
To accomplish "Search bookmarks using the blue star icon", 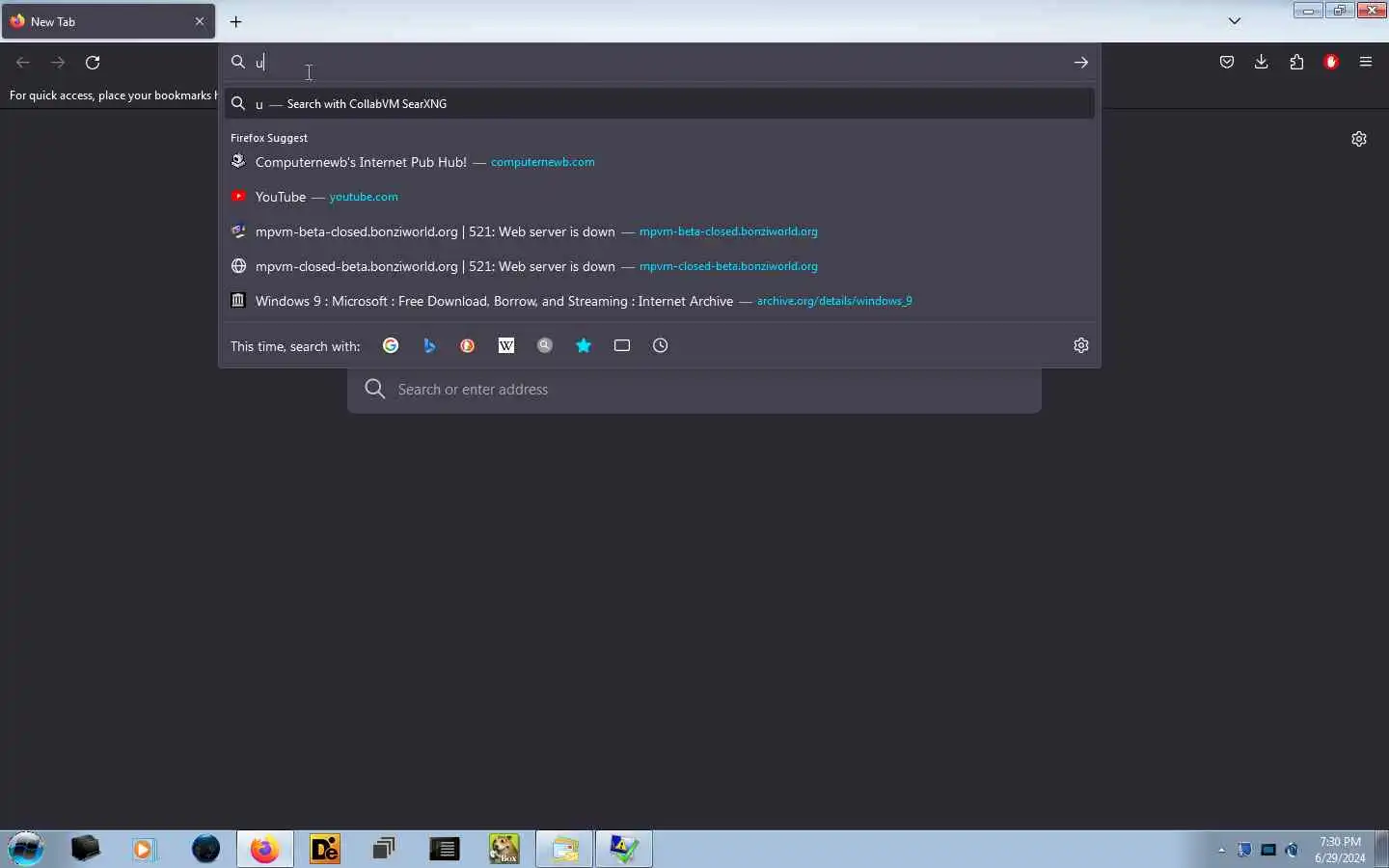I will tap(584, 345).
